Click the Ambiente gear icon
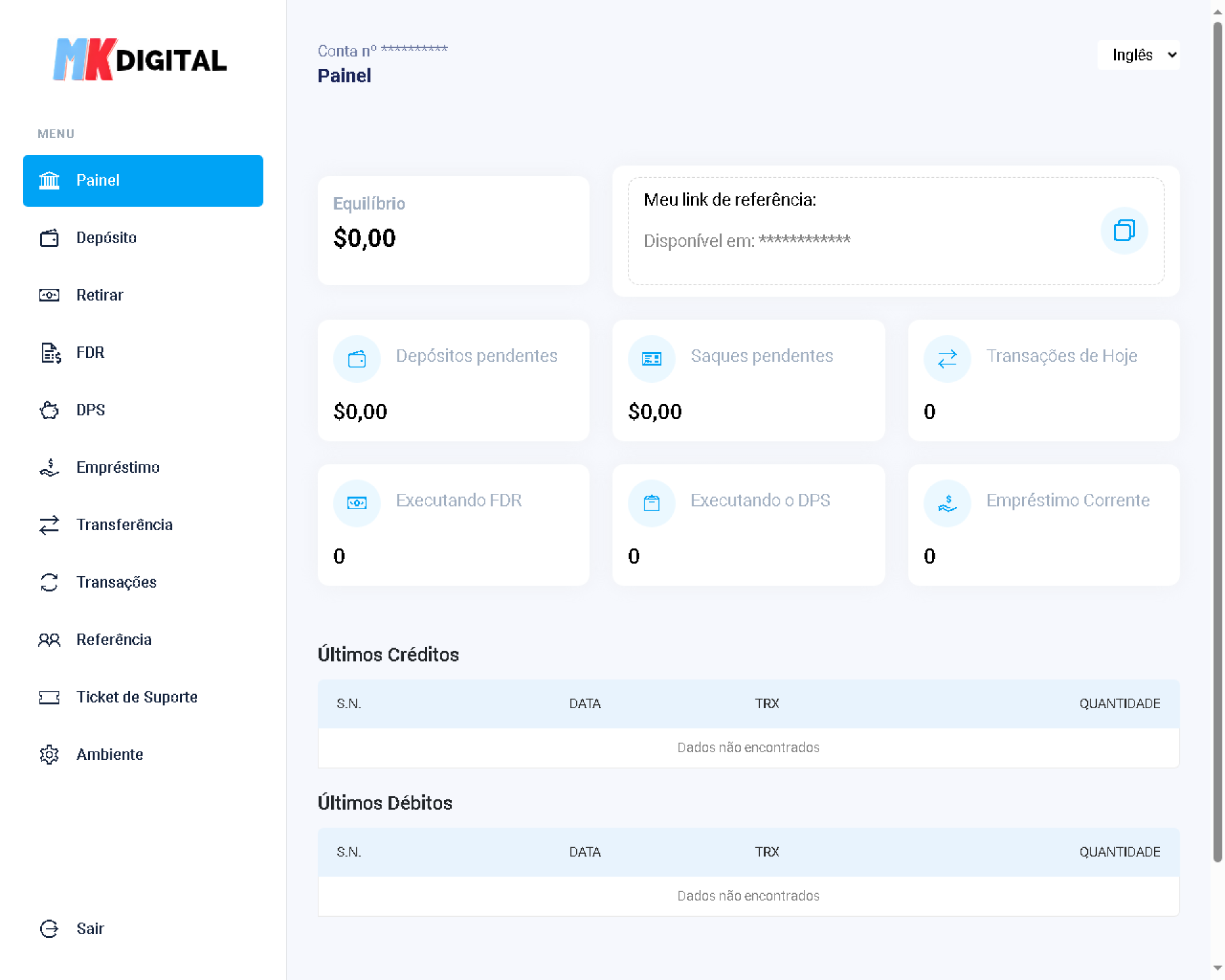 [49, 755]
